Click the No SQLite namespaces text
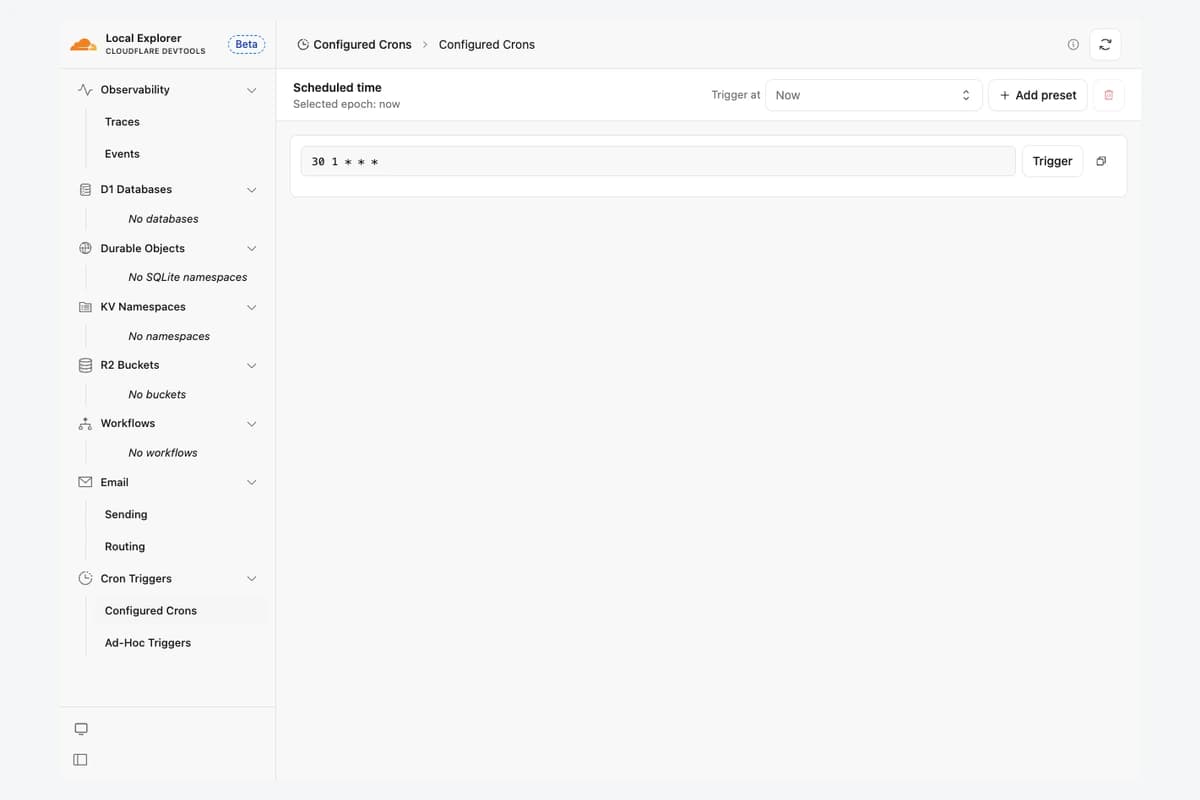Viewport: 1200px width, 800px height. (x=188, y=277)
